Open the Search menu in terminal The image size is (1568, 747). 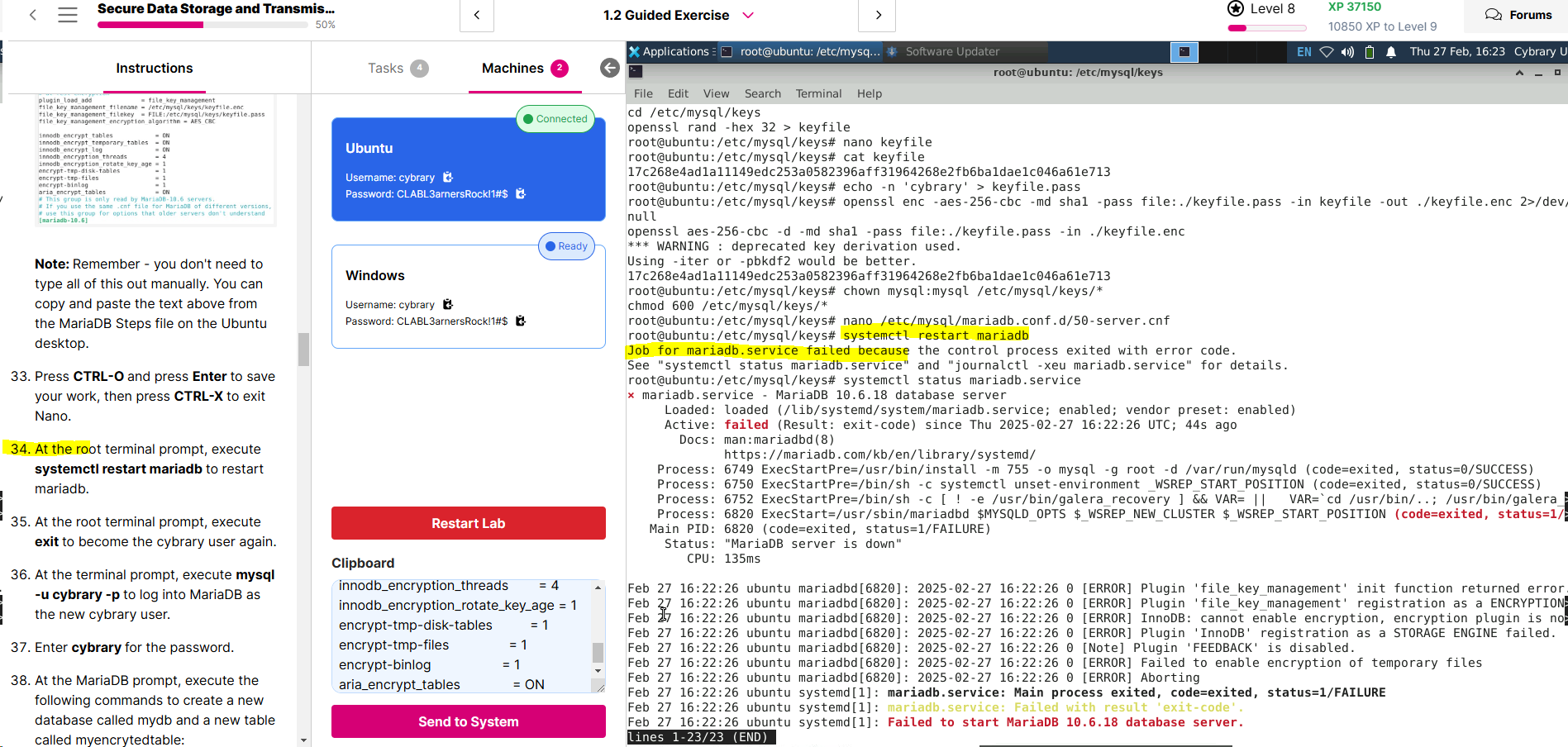[762, 94]
